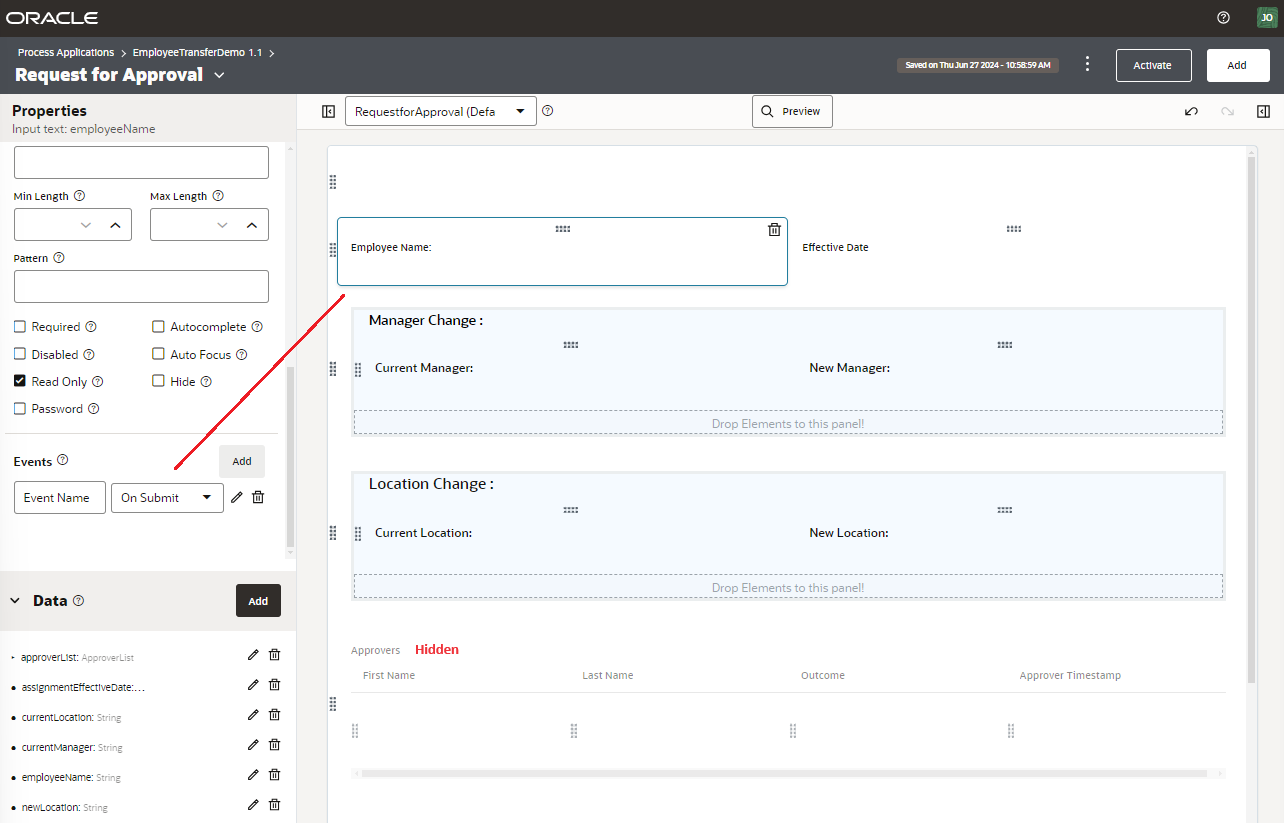Viewport: 1284px width, 823px height.
Task: Enable the Required checkbox
Action: [20, 327]
